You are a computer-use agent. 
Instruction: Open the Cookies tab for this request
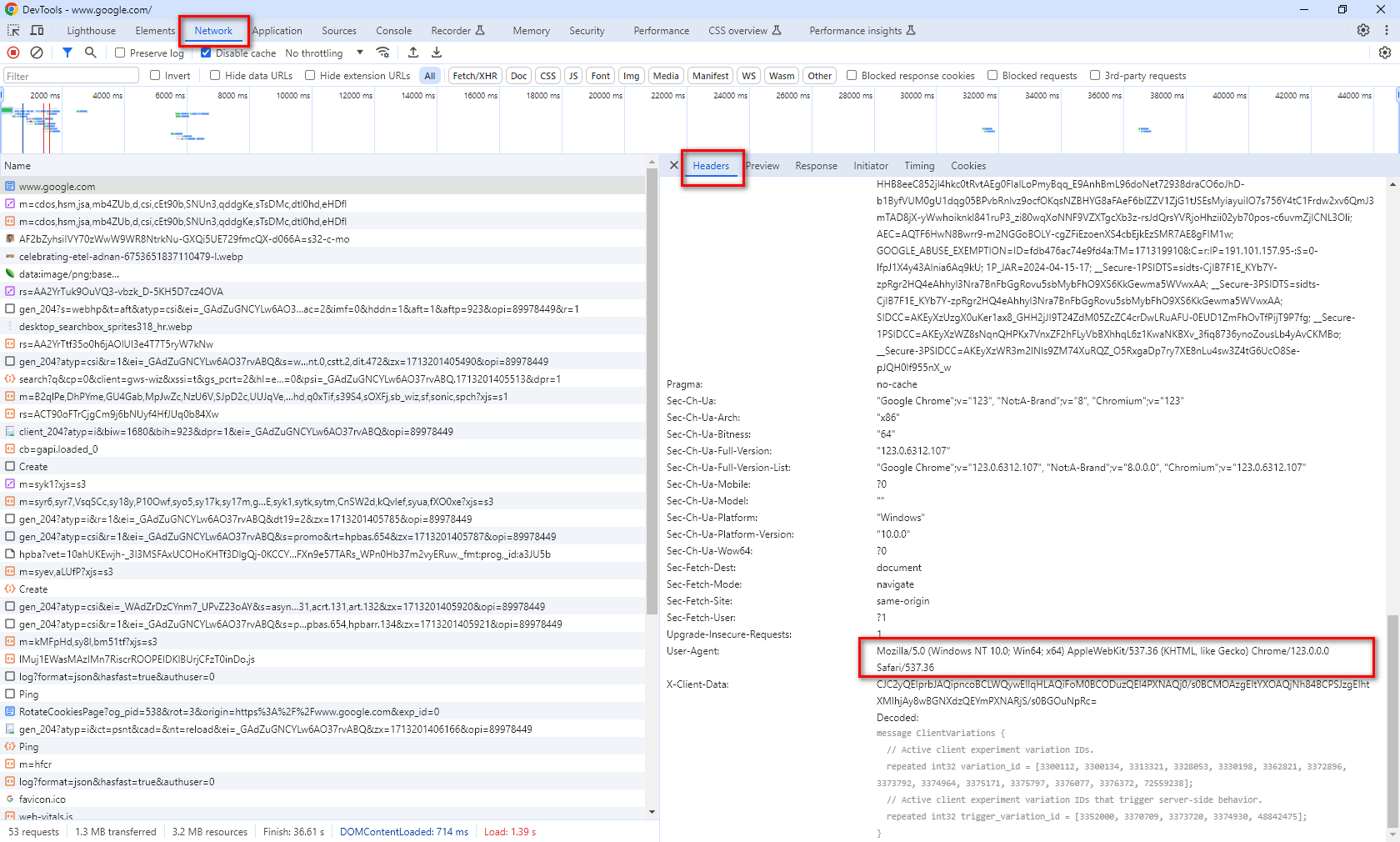[x=968, y=165]
